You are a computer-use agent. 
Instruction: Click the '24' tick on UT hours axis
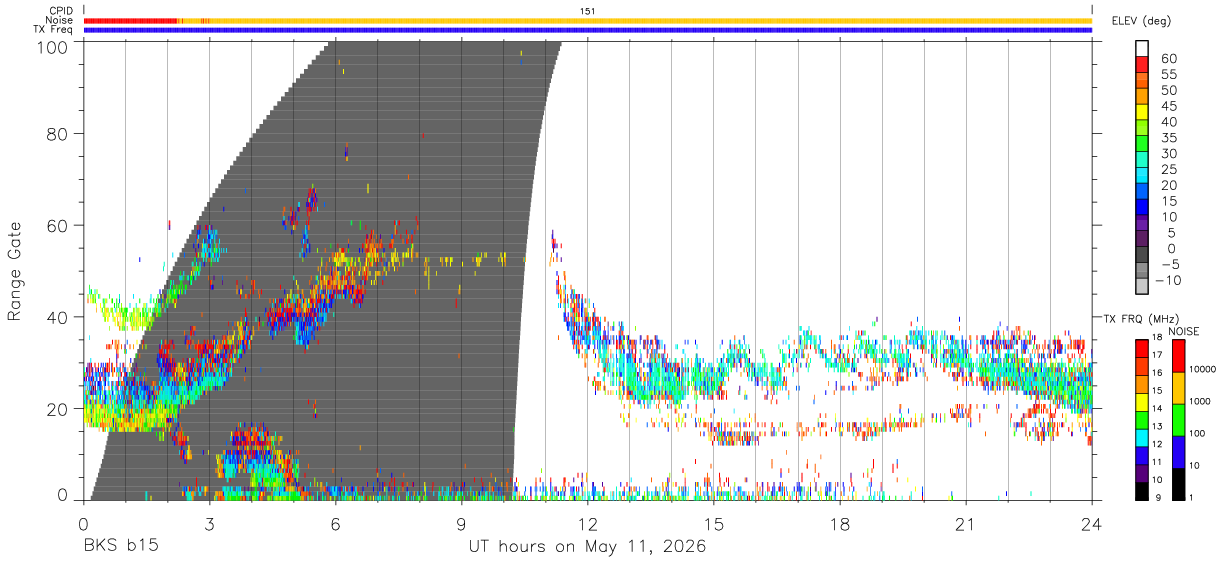(1091, 522)
